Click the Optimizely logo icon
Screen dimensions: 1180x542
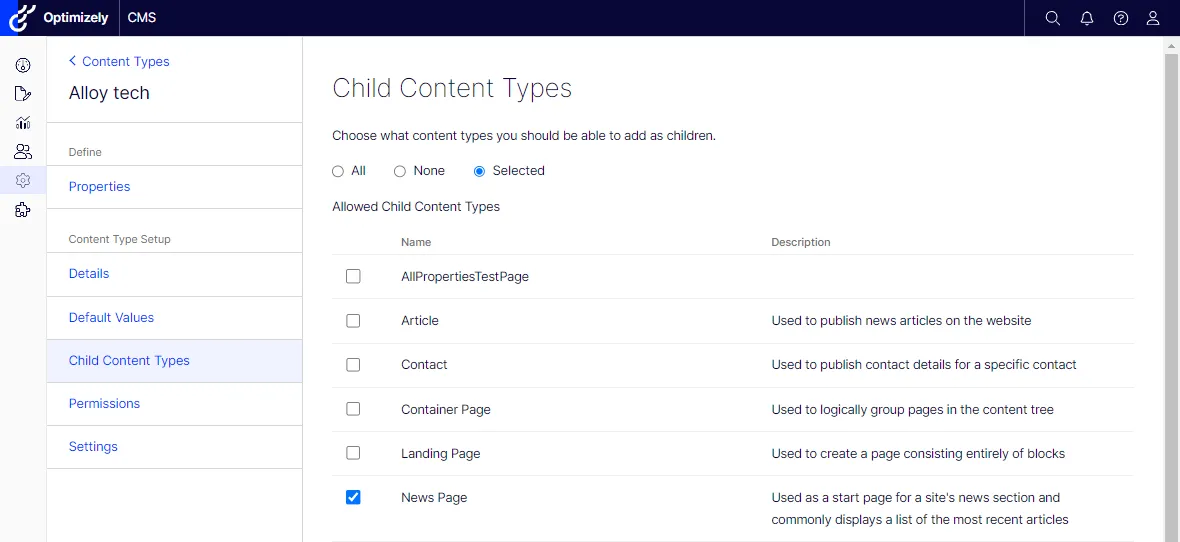(x=21, y=17)
